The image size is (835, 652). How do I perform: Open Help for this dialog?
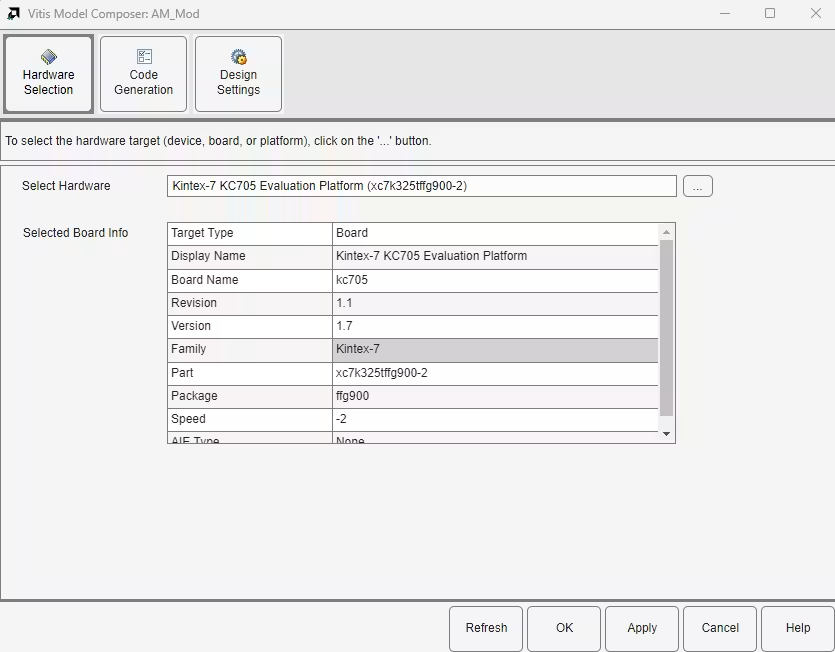(x=798, y=628)
